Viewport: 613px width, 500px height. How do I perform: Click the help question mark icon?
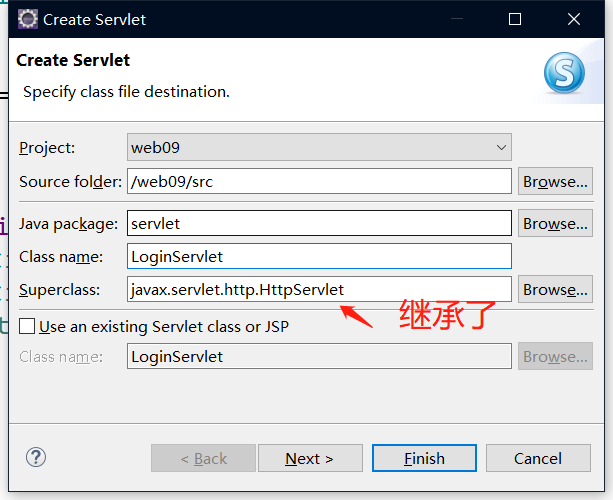(x=36, y=457)
